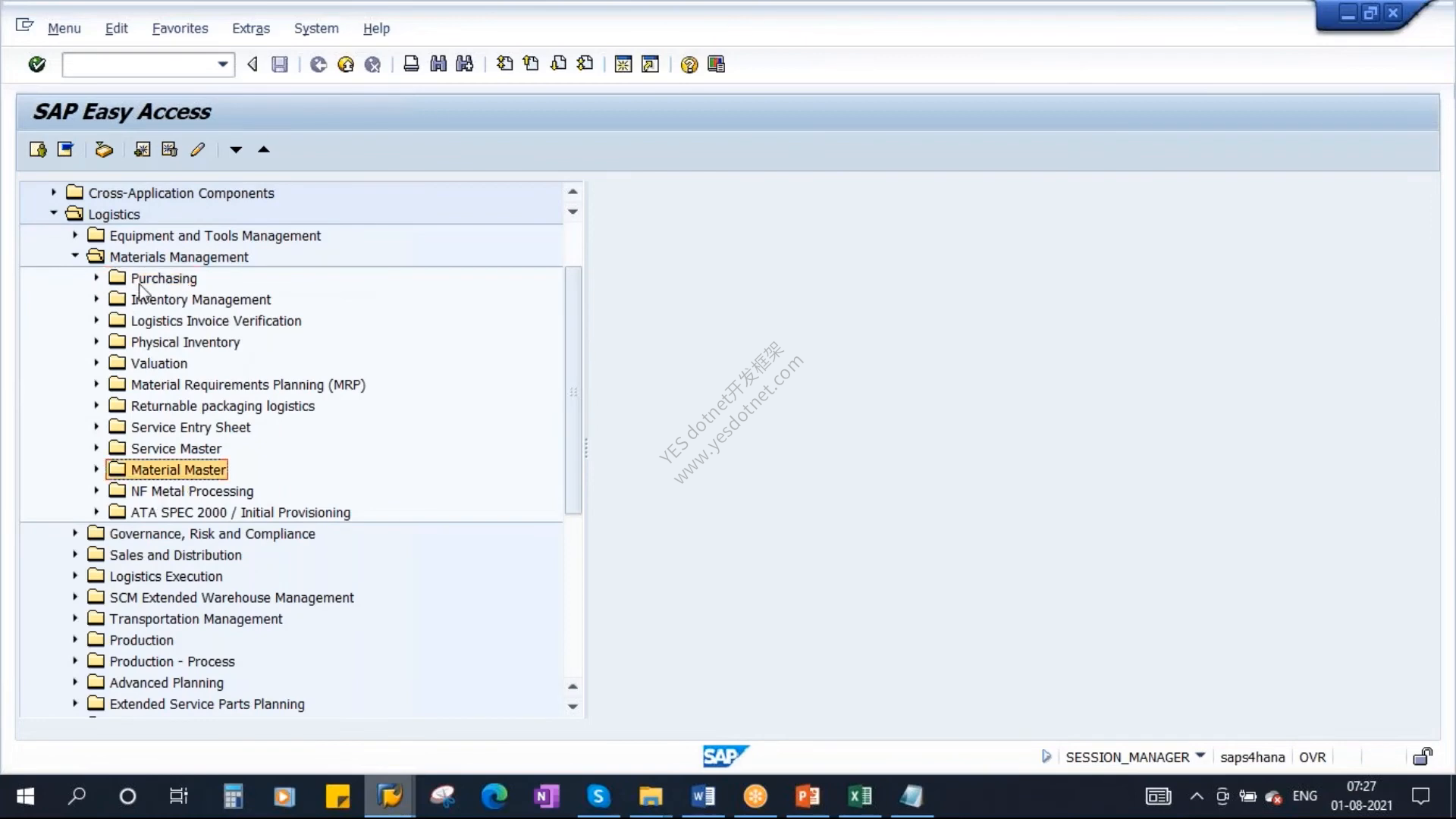Click the OVR insert mode indicator
The height and width of the screenshot is (819, 1456).
(x=1312, y=757)
